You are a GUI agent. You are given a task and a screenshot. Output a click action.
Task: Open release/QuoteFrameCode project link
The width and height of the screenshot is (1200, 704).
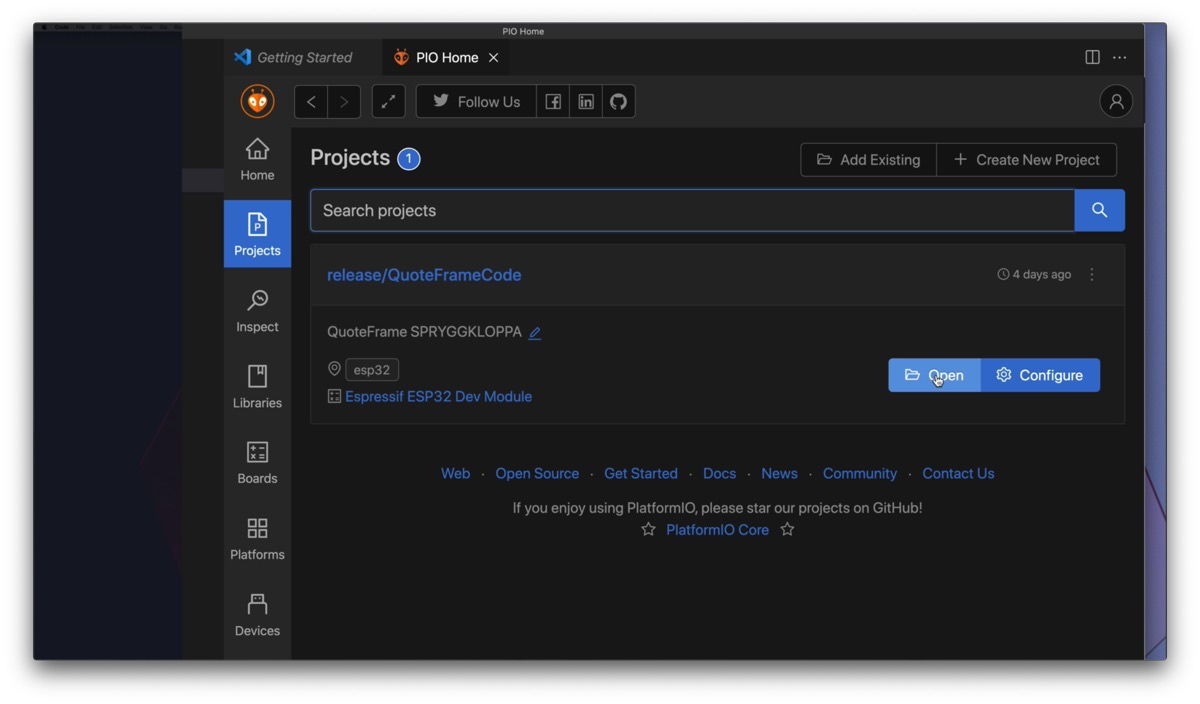(x=424, y=275)
